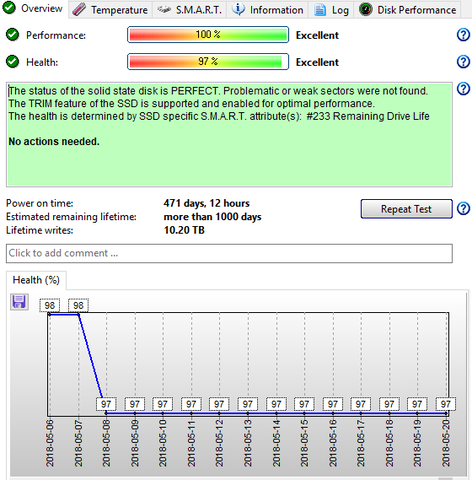Screen dimensions: 472x480
Task: Open the Overview tab
Action: click(33, 8)
